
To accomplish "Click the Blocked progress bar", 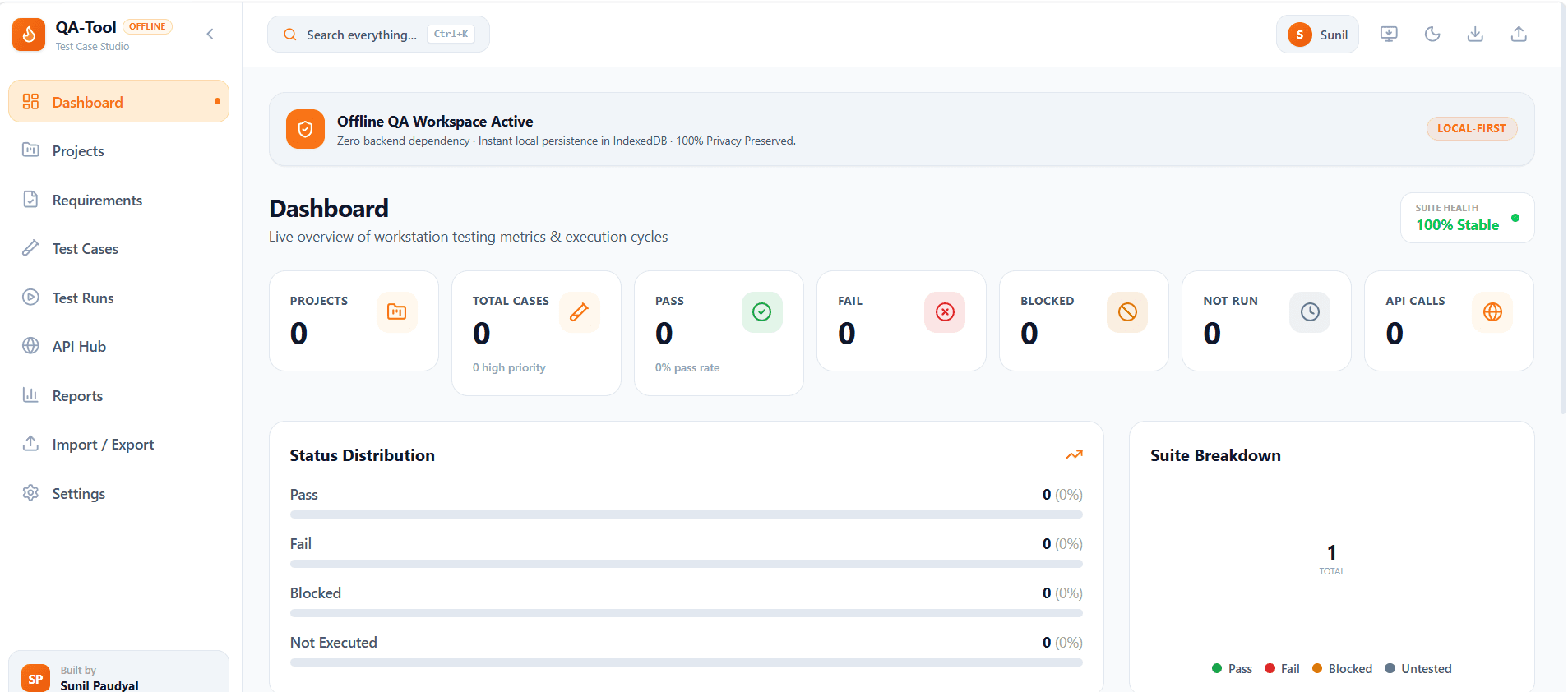I will tap(687, 613).
